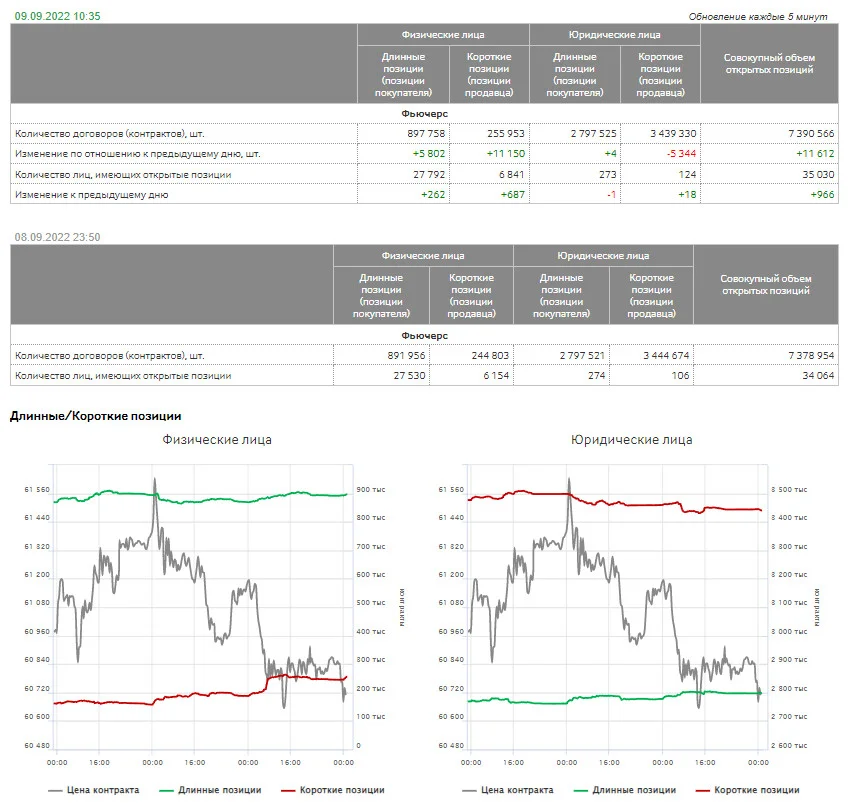Select the cell value 3 444 674

click(x=666, y=355)
